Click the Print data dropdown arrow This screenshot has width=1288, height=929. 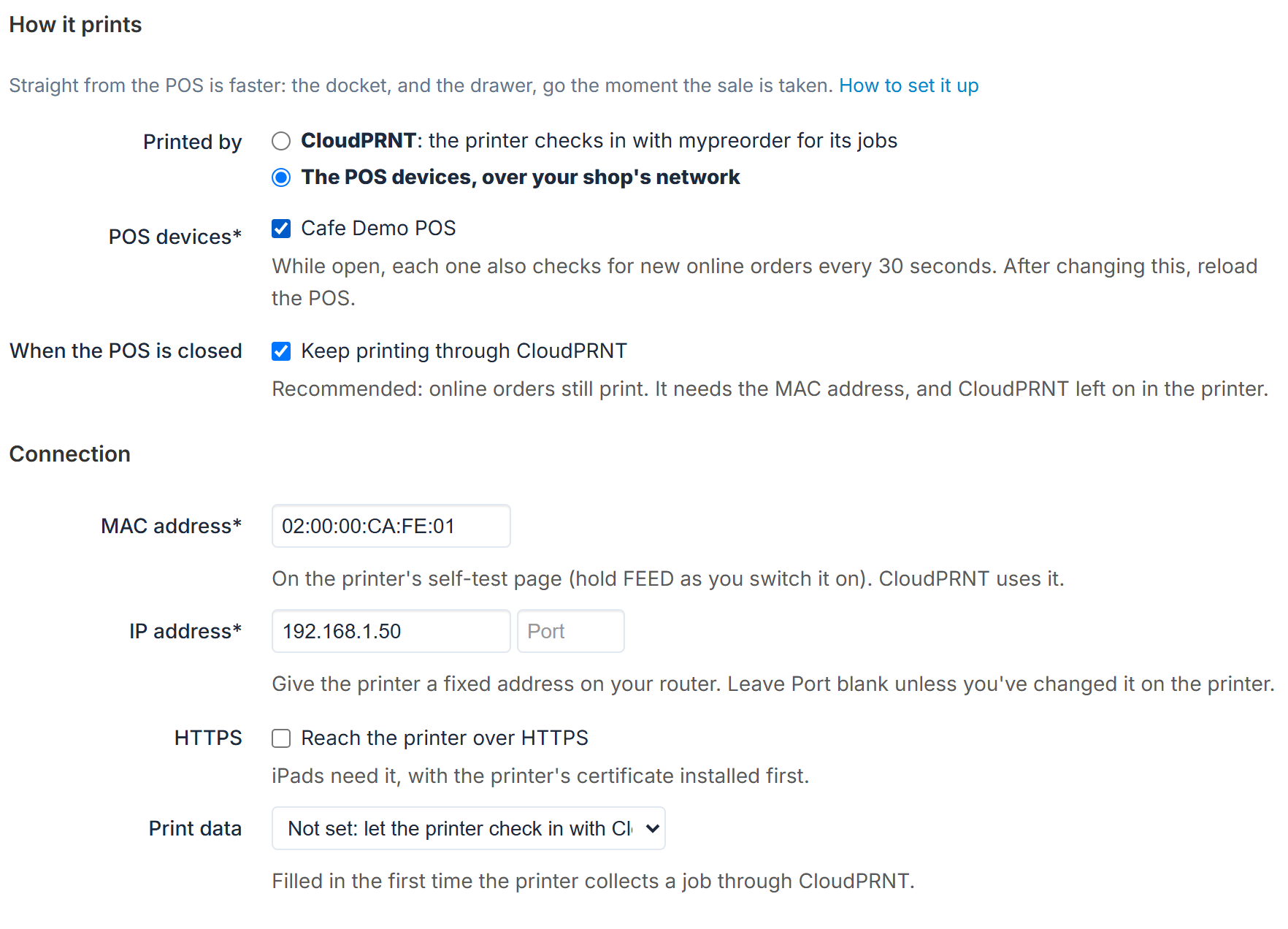point(653,828)
